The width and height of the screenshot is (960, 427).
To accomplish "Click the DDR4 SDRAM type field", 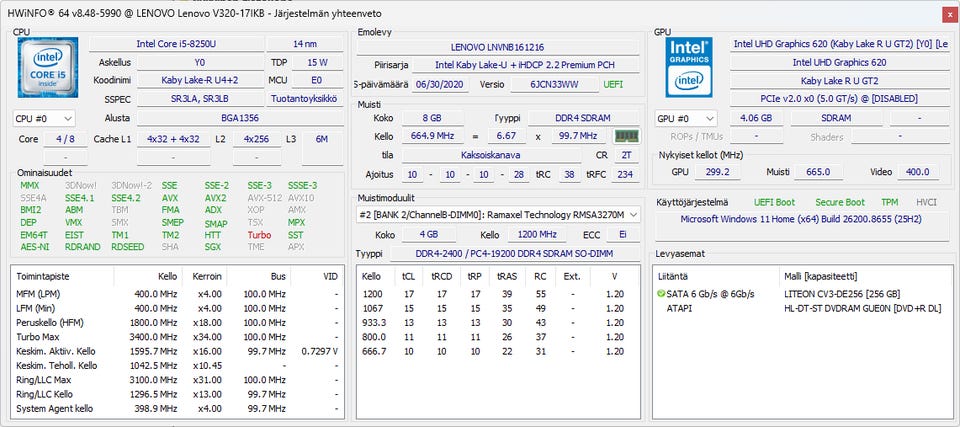I will point(583,118).
